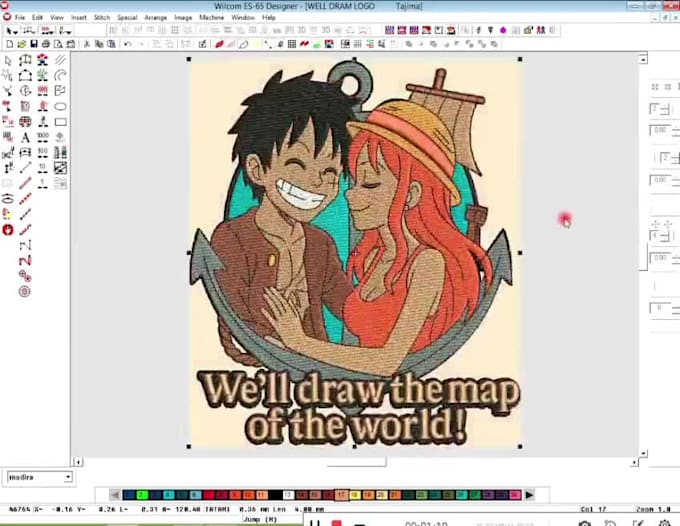Click the grid display toolbar icon
This screenshot has height=526, width=680.
coord(292,44)
